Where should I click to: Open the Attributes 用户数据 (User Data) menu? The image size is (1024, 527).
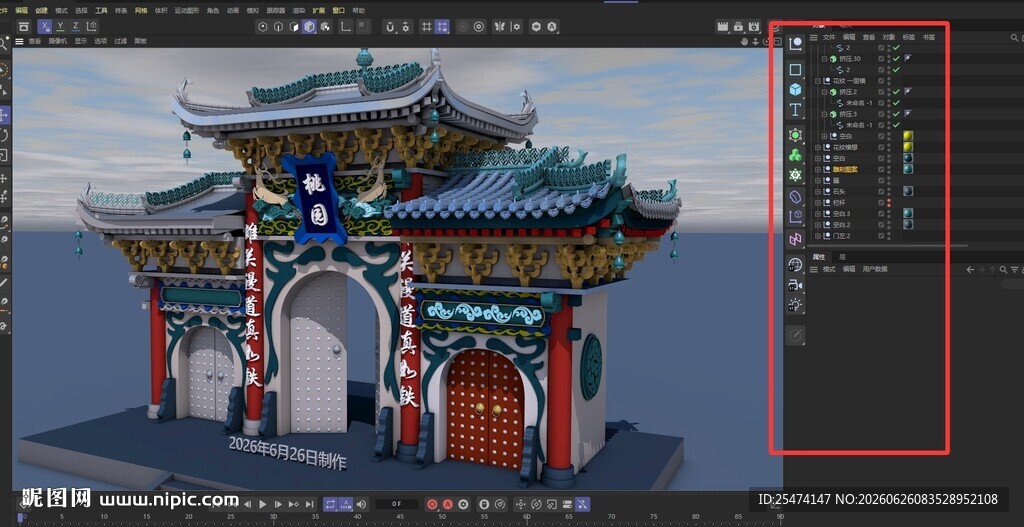(874, 269)
